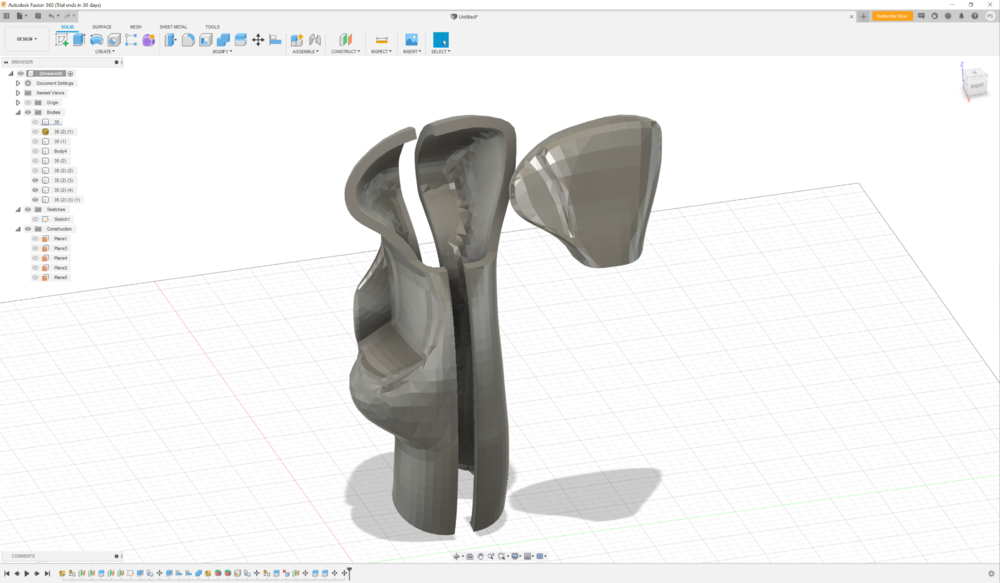This screenshot has height=583, width=1000.
Task: Collapse the Bodies folder
Action: (x=18, y=112)
